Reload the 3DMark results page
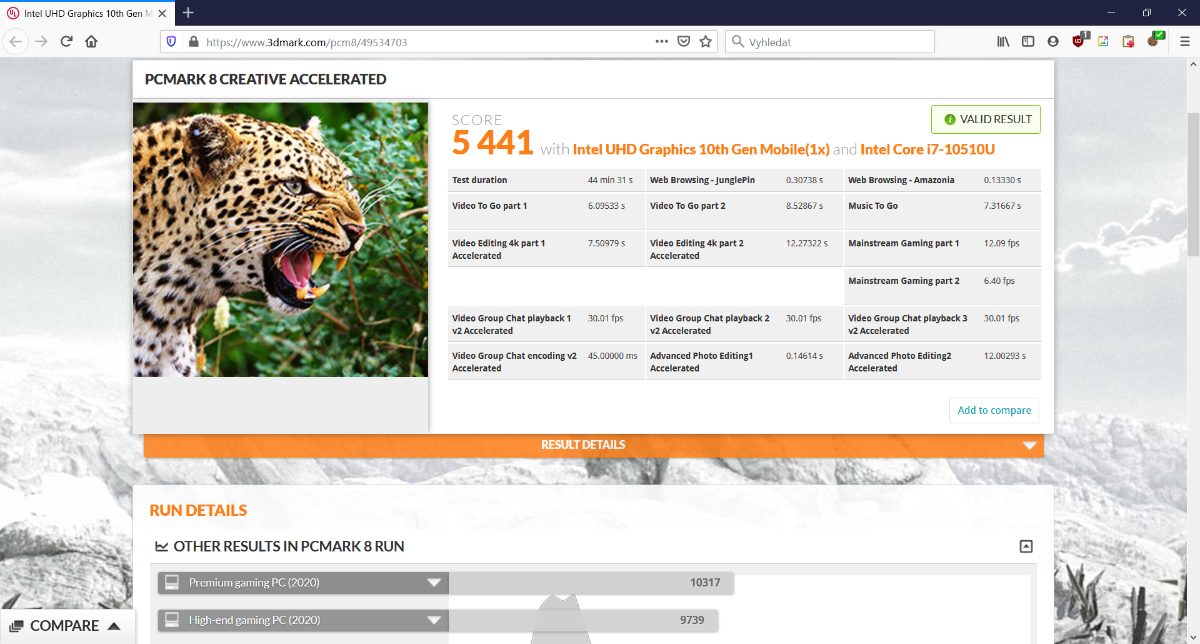The image size is (1200, 644). click(x=66, y=42)
